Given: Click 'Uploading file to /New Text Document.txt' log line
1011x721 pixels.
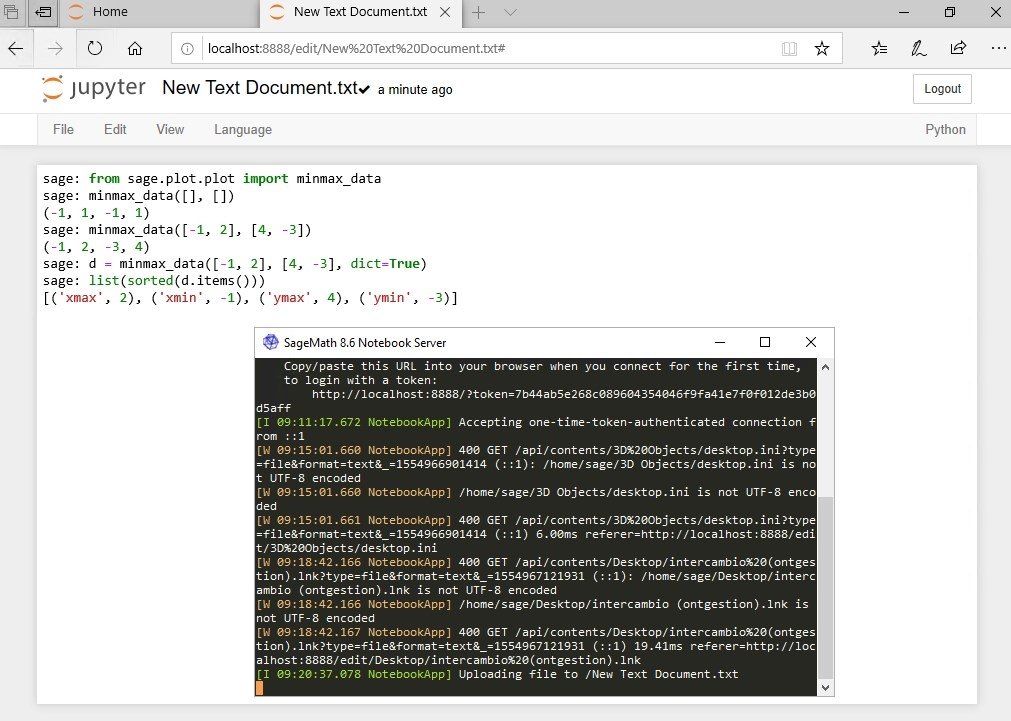Looking at the screenshot, I should (497, 675).
